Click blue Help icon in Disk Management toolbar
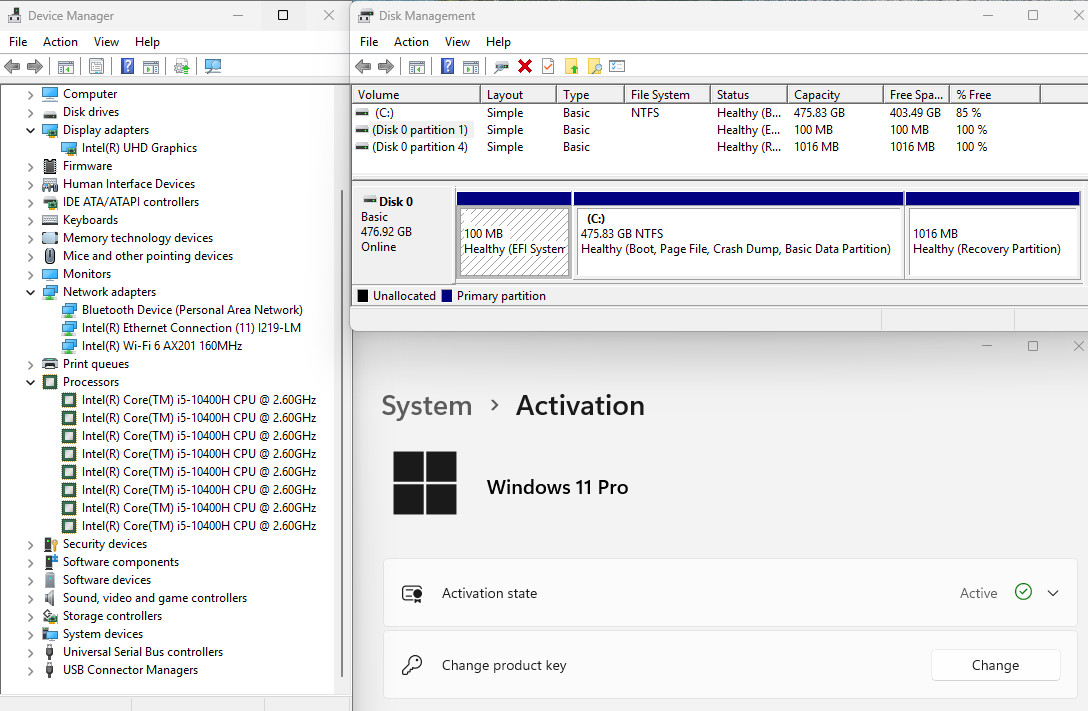This screenshot has height=711, width=1088. (448, 67)
